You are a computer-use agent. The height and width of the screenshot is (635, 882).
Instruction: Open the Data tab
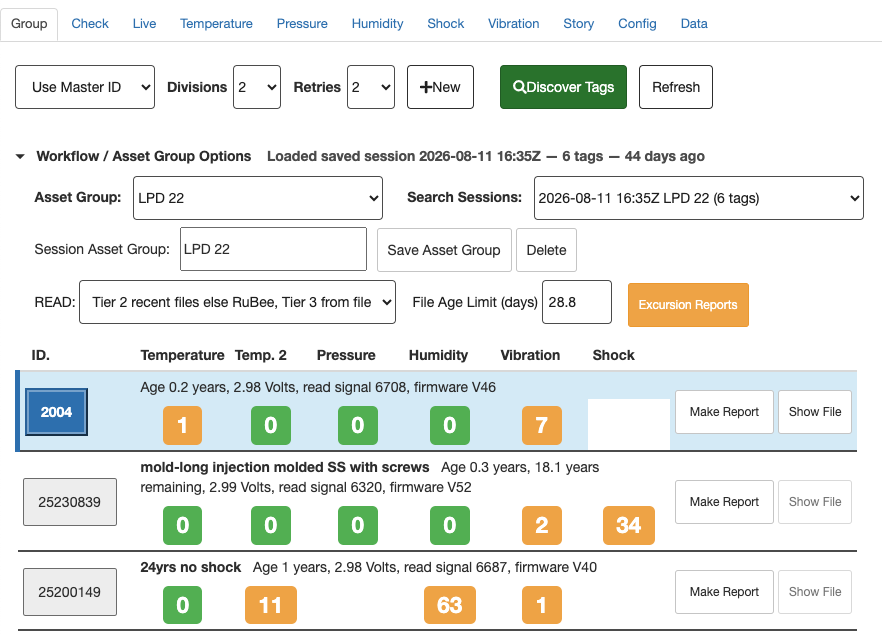694,24
